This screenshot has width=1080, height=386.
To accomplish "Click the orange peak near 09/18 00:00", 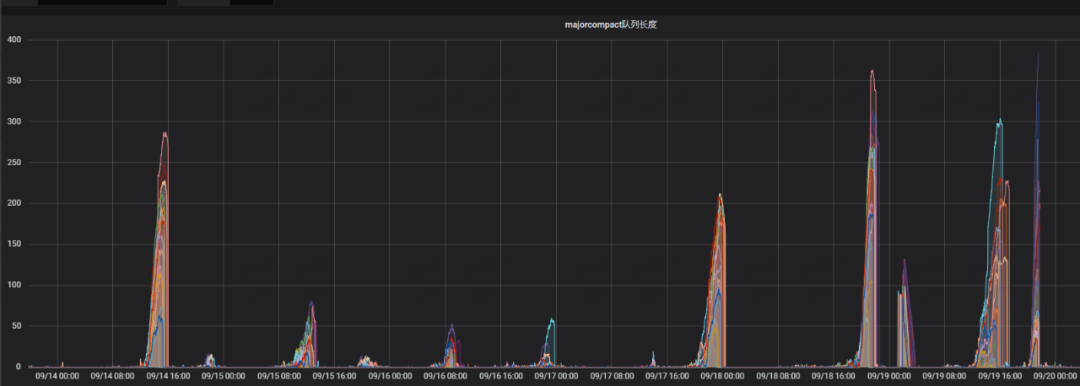I will 720,196.
